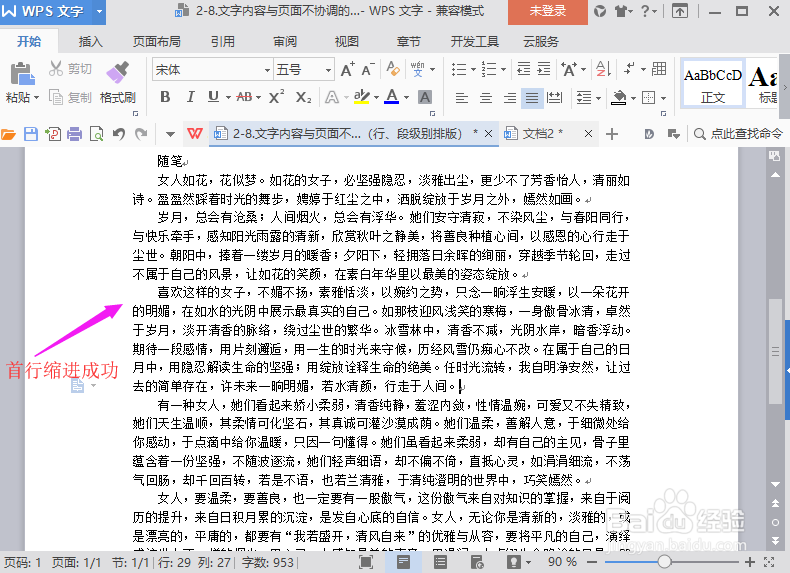
Task: Undo the last action
Action: point(119,134)
